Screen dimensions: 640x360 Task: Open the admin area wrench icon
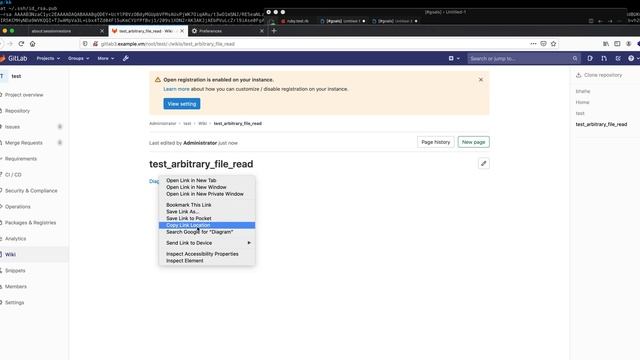click(x=126, y=58)
